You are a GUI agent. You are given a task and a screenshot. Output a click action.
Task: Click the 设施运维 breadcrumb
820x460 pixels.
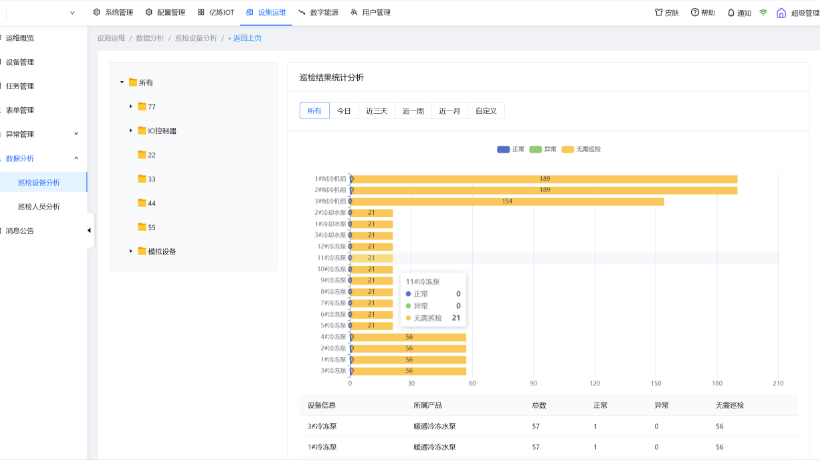pos(111,38)
